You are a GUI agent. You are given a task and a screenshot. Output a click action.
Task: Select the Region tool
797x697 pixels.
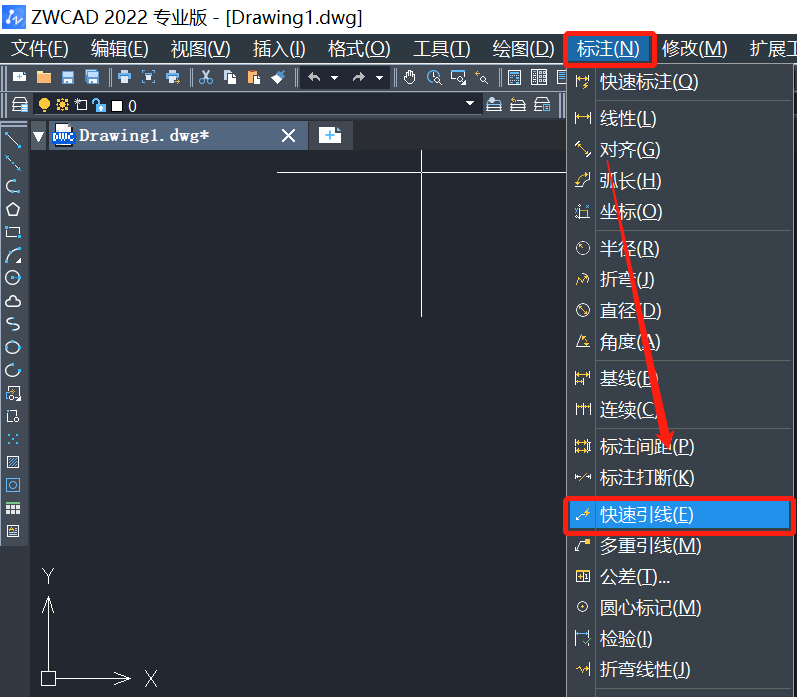point(13,485)
